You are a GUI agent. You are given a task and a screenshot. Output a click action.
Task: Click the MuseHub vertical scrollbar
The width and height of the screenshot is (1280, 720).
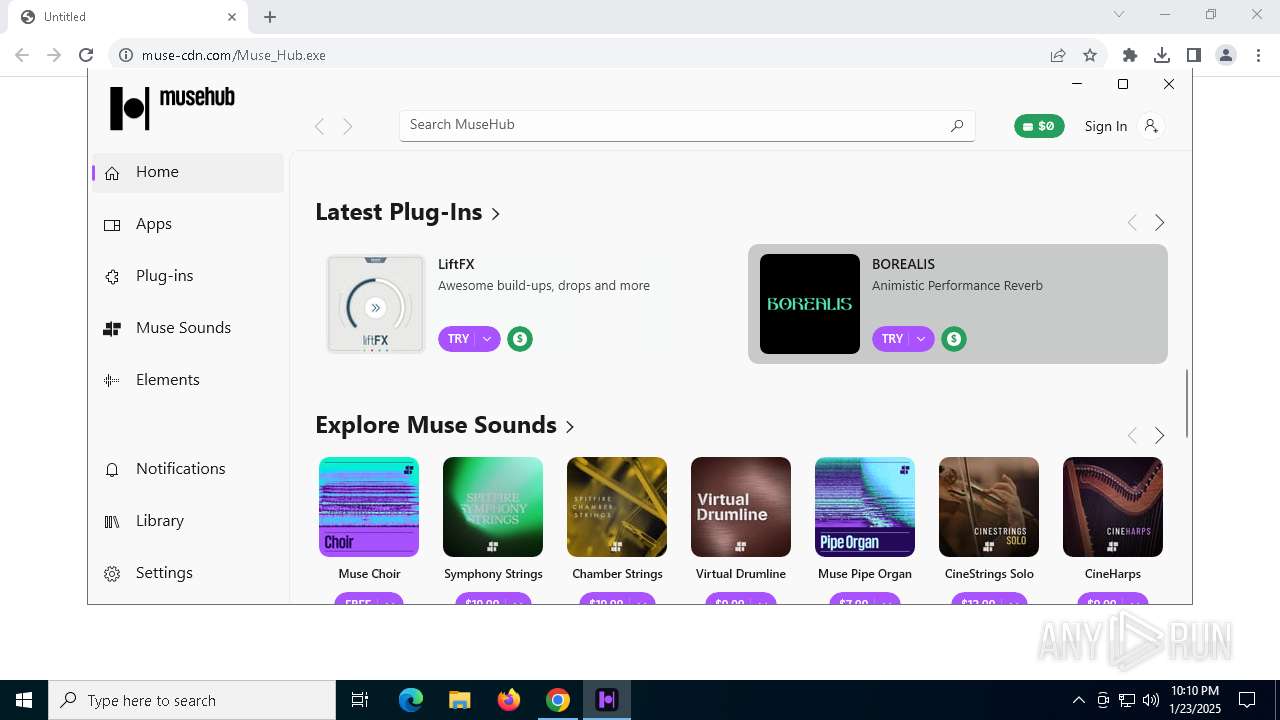coord(1187,404)
